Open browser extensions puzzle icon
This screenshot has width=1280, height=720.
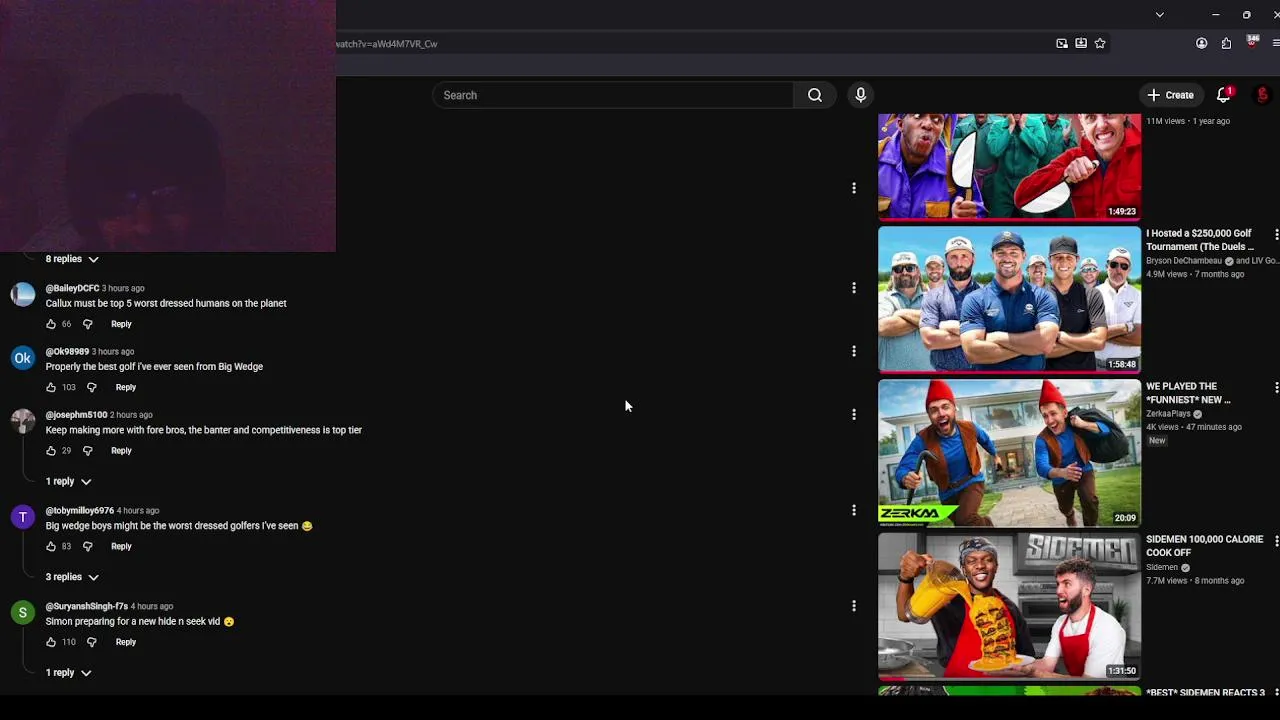[1226, 43]
